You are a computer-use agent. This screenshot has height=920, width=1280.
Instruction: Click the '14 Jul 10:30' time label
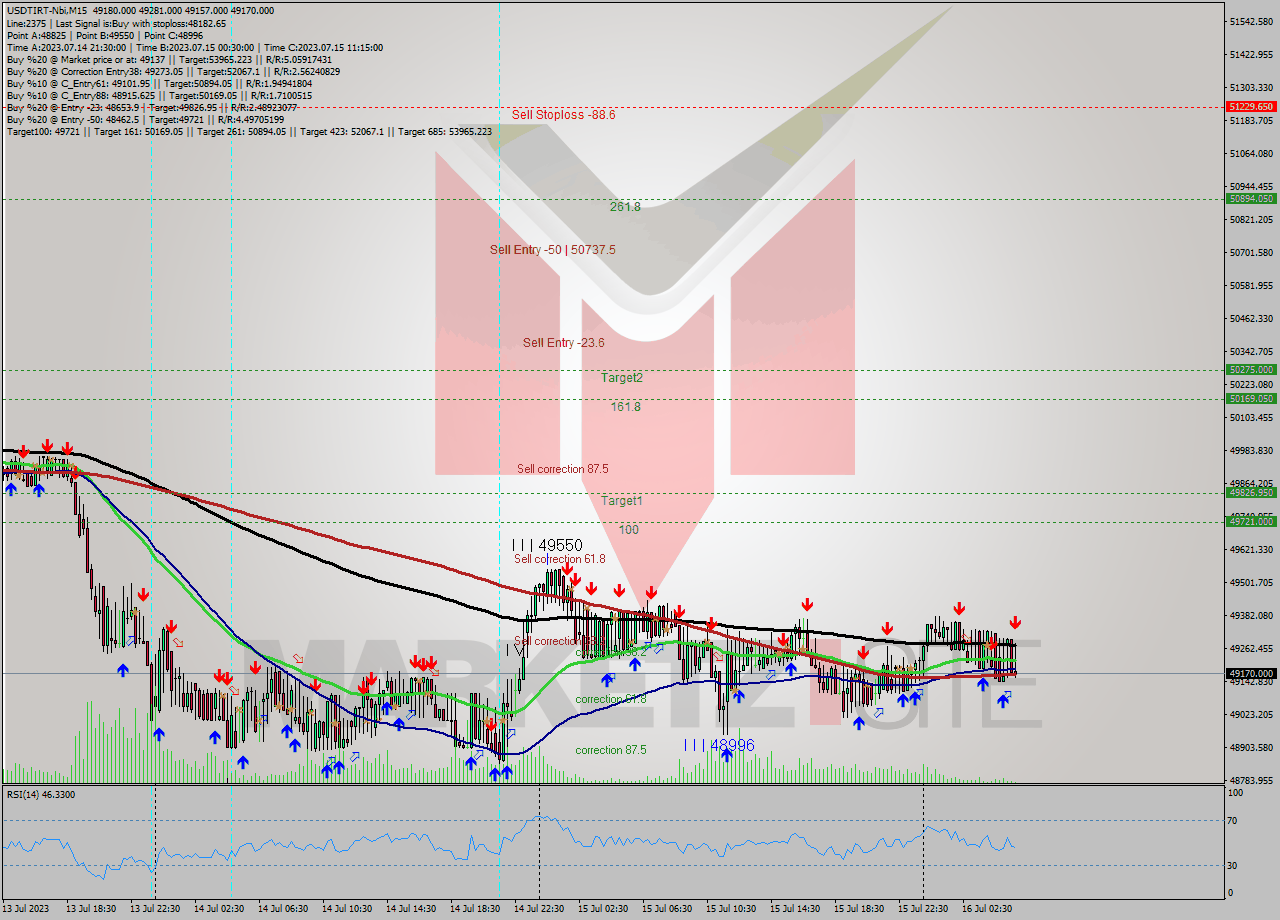tap(347, 909)
